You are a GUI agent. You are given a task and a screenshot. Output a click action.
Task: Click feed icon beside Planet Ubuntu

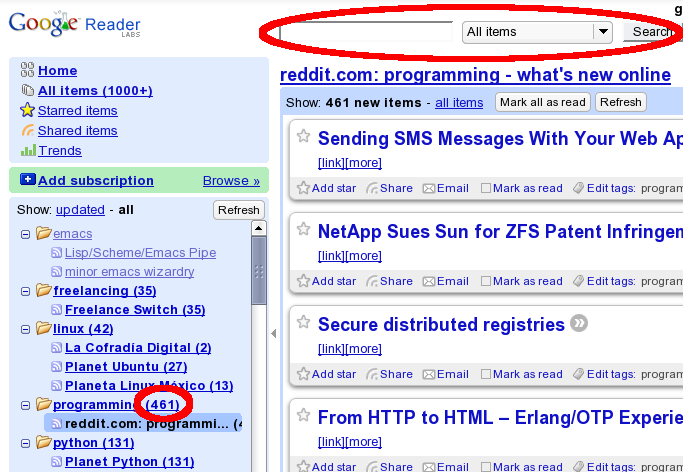tap(56, 367)
